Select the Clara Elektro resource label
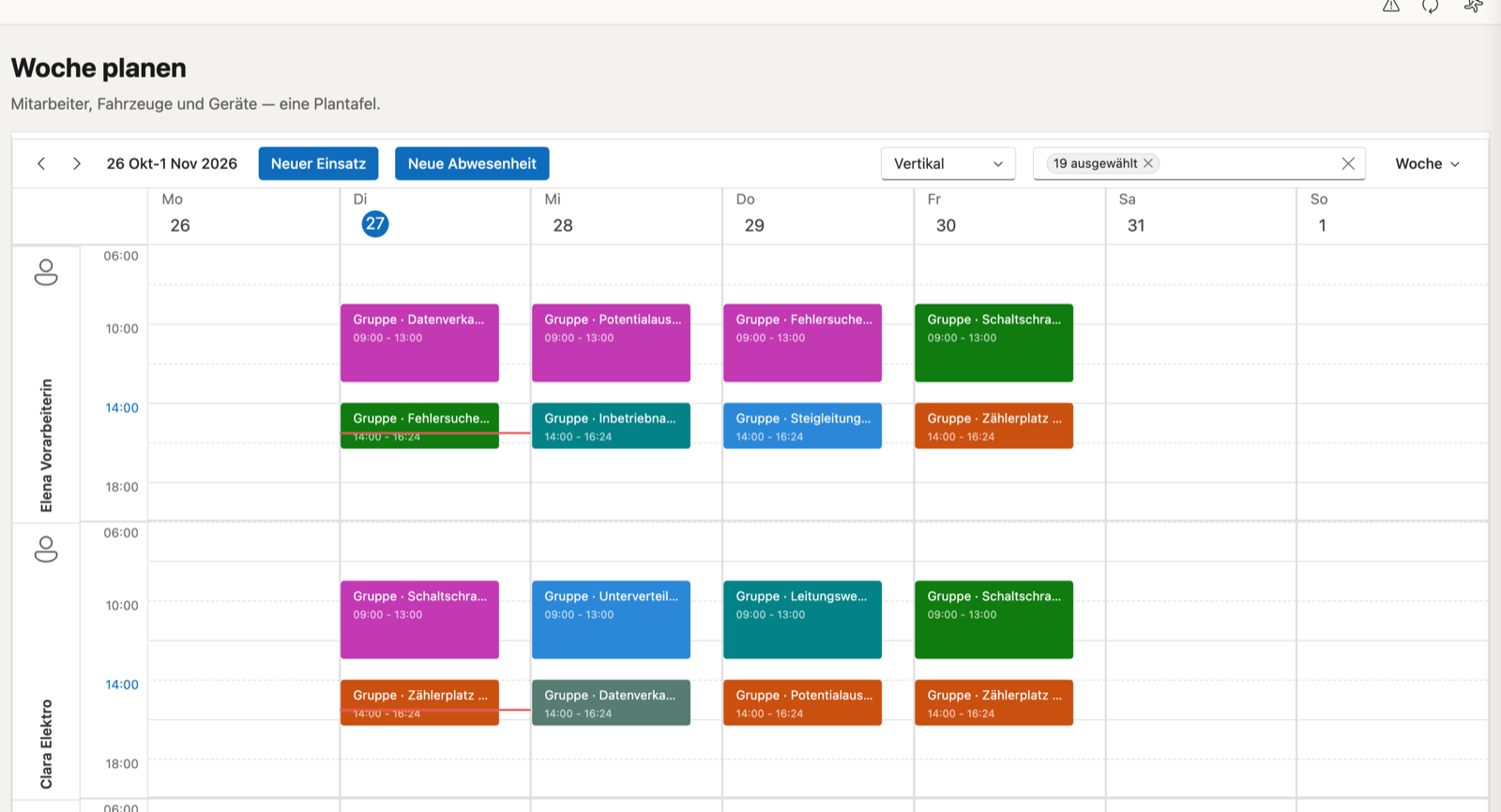The height and width of the screenshot is (812, 1501). (x=46, y=744)
